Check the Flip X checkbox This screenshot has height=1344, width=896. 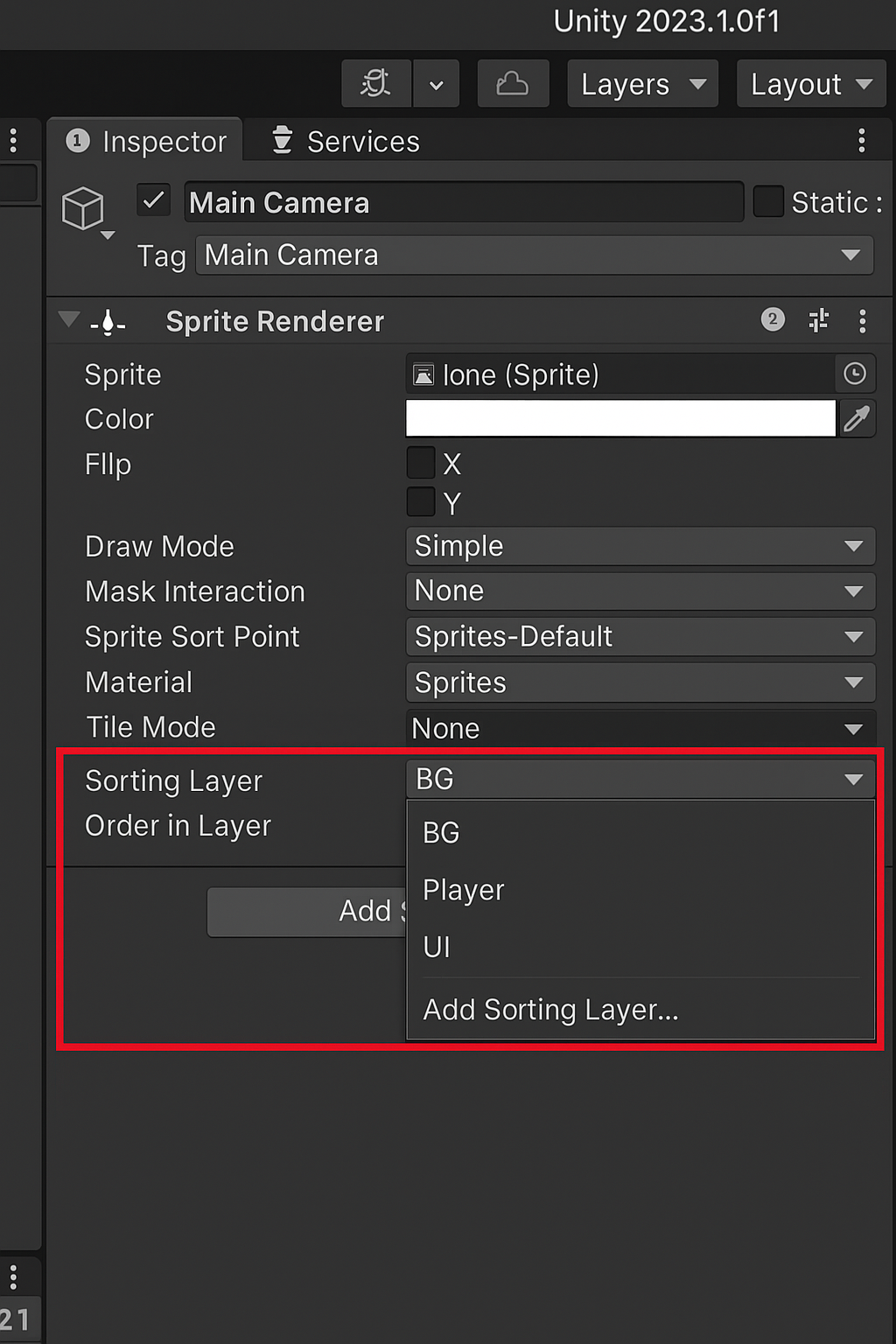pos(420,462)
